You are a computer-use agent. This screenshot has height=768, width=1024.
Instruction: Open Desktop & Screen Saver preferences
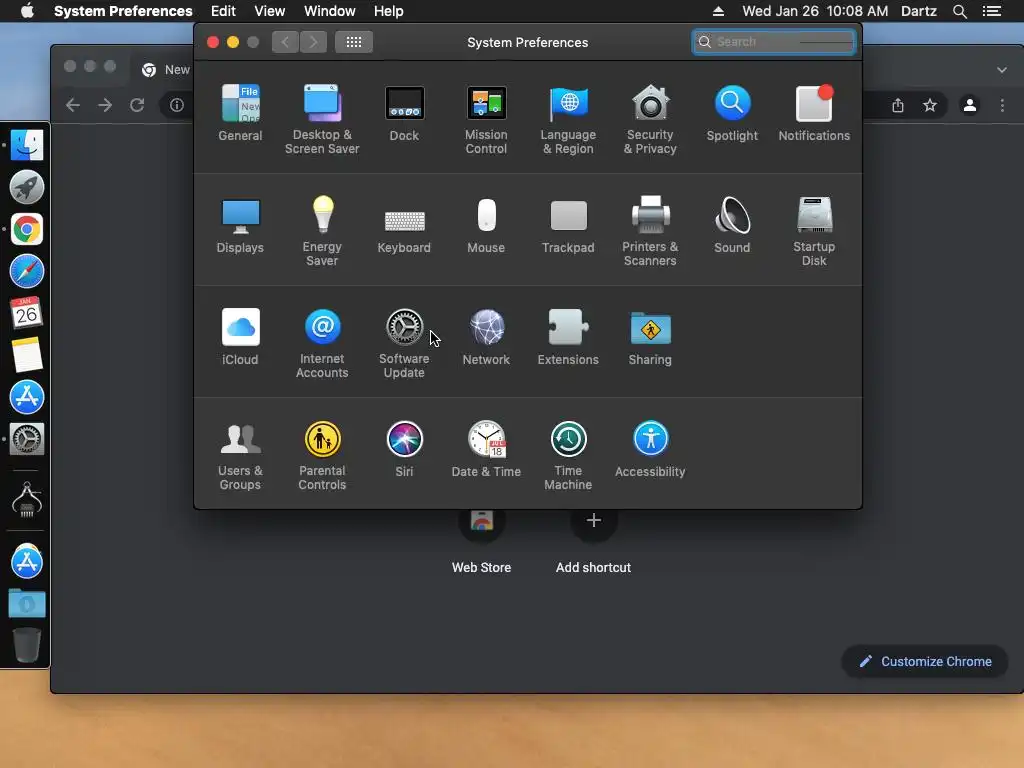pyautogui.click(x=322, y=120)
